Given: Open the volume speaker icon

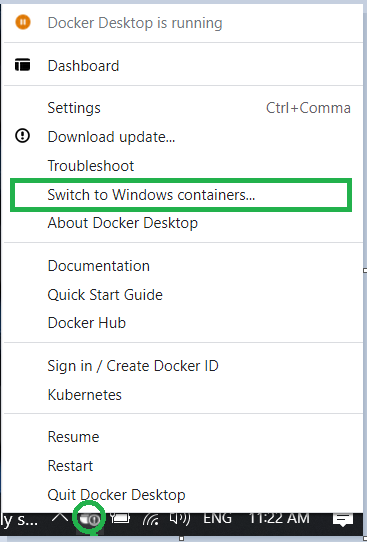Looking at the screenshot, I should (179, 518).
